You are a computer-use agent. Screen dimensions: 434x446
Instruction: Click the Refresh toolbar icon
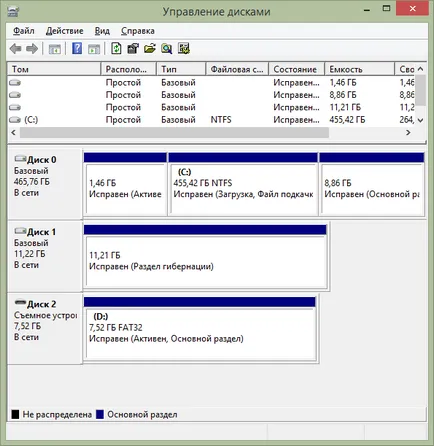pos(116,49)
